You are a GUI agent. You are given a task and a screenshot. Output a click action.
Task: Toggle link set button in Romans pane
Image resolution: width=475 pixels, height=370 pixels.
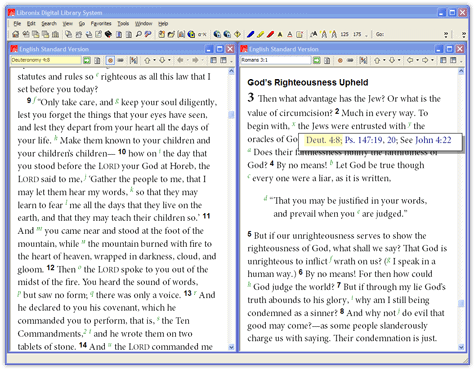pos(340,60)
